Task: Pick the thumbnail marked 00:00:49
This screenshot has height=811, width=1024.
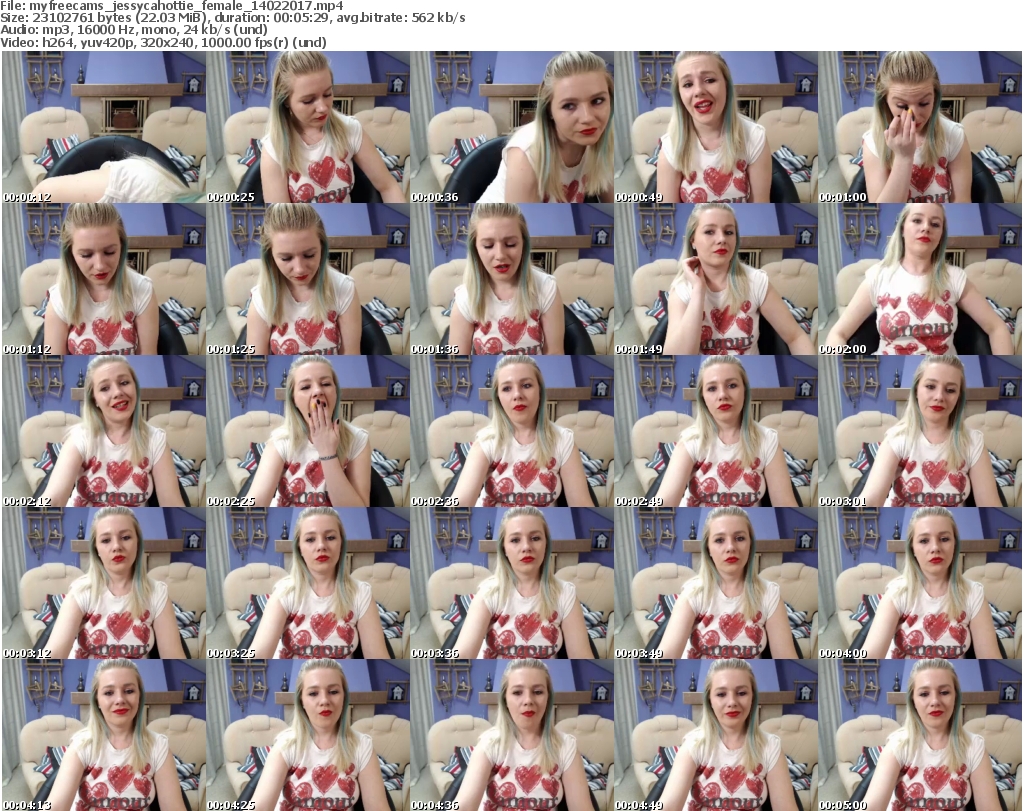Action: (716, 127)
